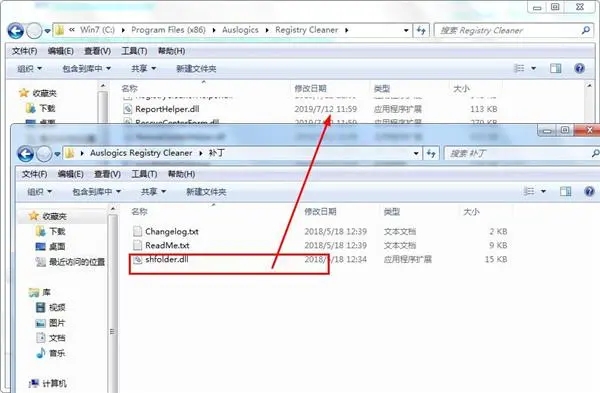Click Back arrow in 补丁 window
The height and width of the screenshot is (393, 600).
[x=26, y=154]
